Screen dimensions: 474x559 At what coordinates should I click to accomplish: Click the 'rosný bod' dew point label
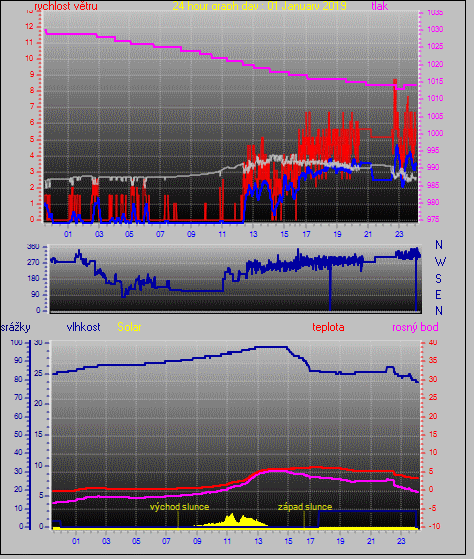(x=415, y=327)
